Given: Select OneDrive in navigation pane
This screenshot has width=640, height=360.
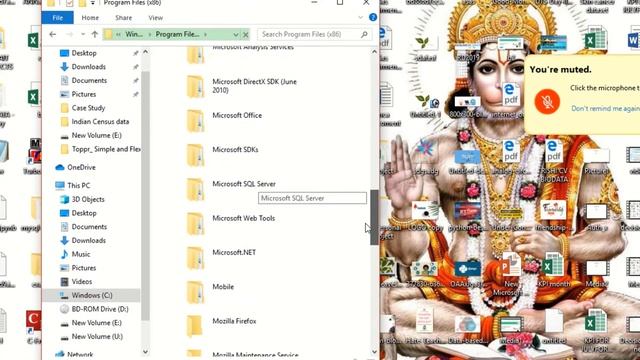Looking at the screenshot, I should [81, 167].
